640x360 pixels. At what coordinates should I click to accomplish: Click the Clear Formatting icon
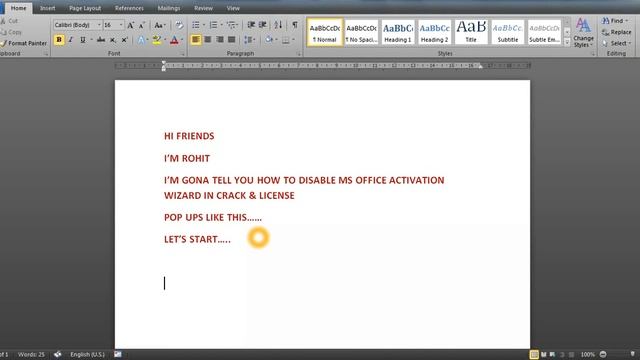[179, 25]
